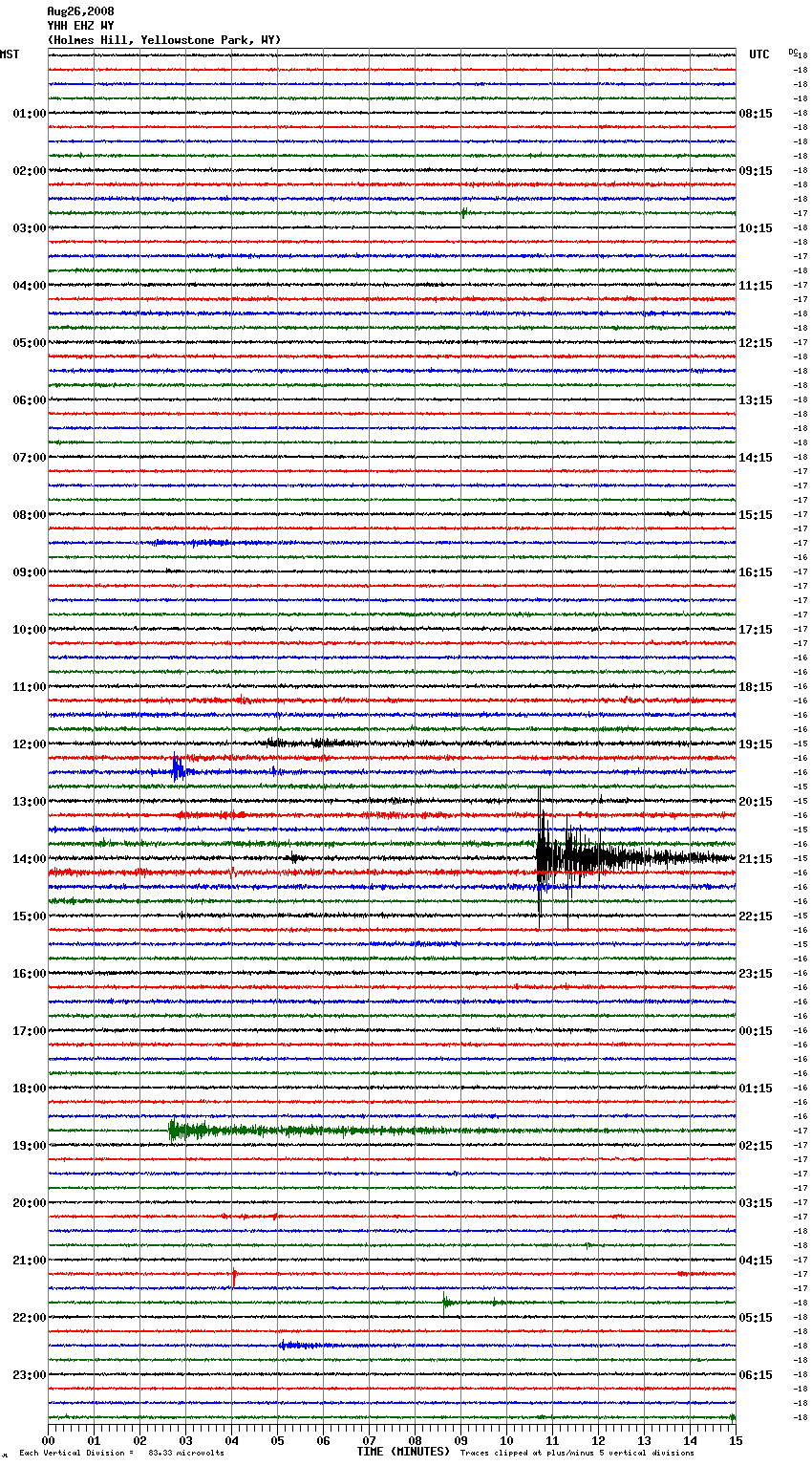Select the "14:00" MST hour label
The width and height of the screenshot is (812, 1466).
click(x=30, y=859)
